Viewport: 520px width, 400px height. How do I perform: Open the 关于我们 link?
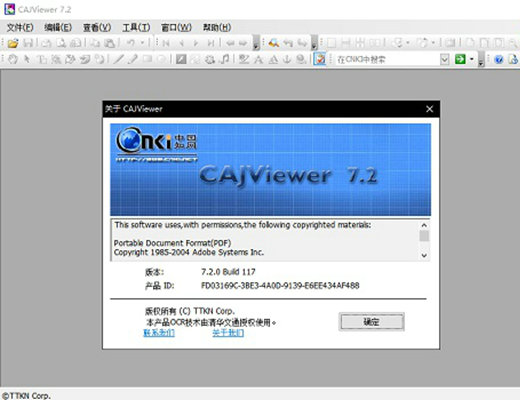pyautogui.click(x=228, y=333)
